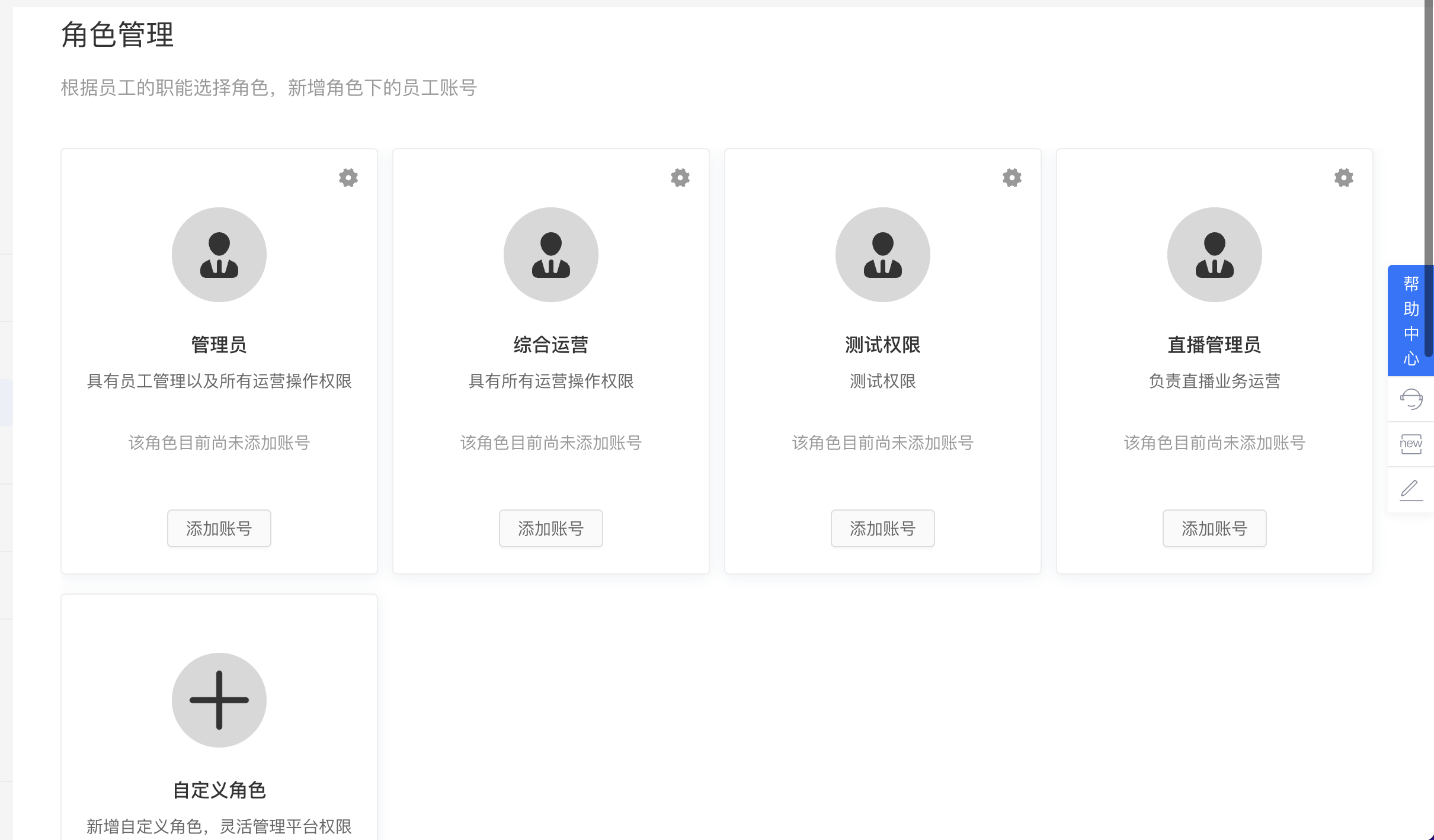This screenshot has height=840, width=1434.
Task: Open settings gear on 测试权限 card
Action: (x=1012, y=178)
